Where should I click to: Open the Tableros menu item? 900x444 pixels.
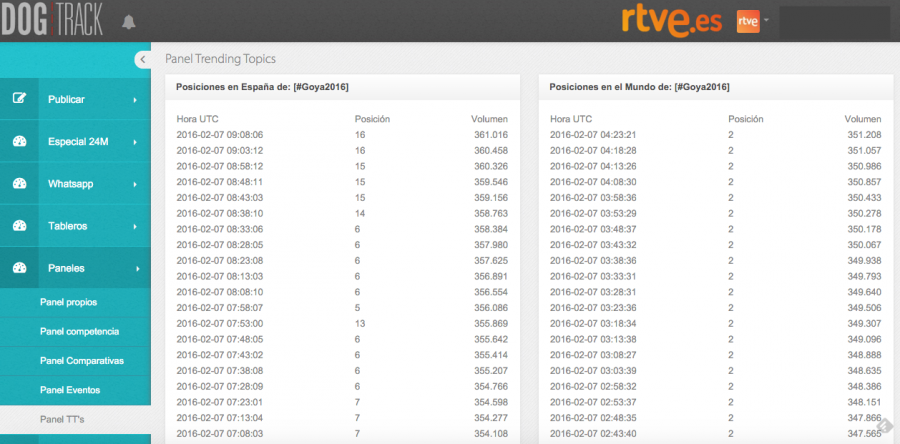pyautogui.click(x=75, y=226)
